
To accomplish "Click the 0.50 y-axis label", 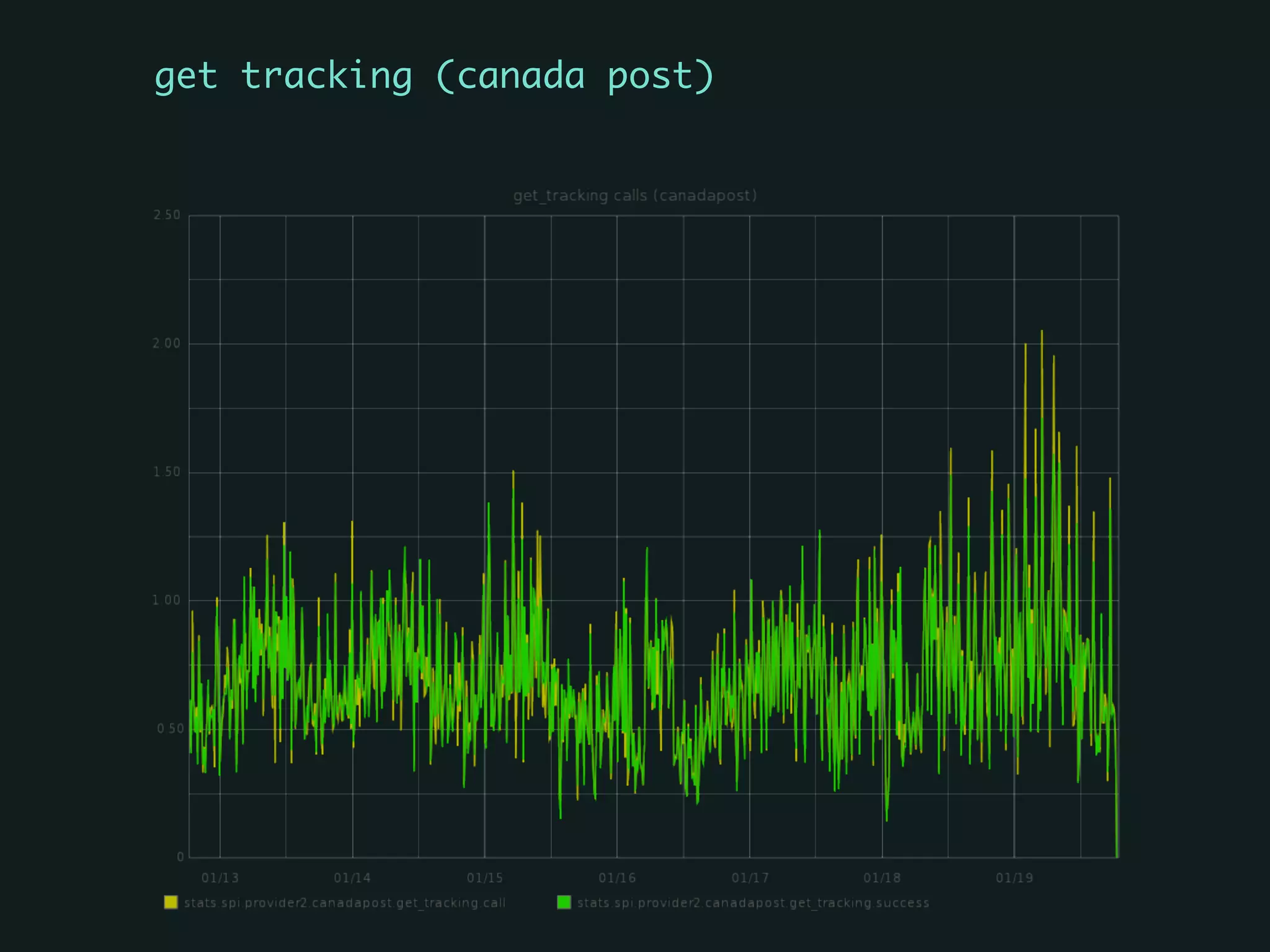I will 170,729.
